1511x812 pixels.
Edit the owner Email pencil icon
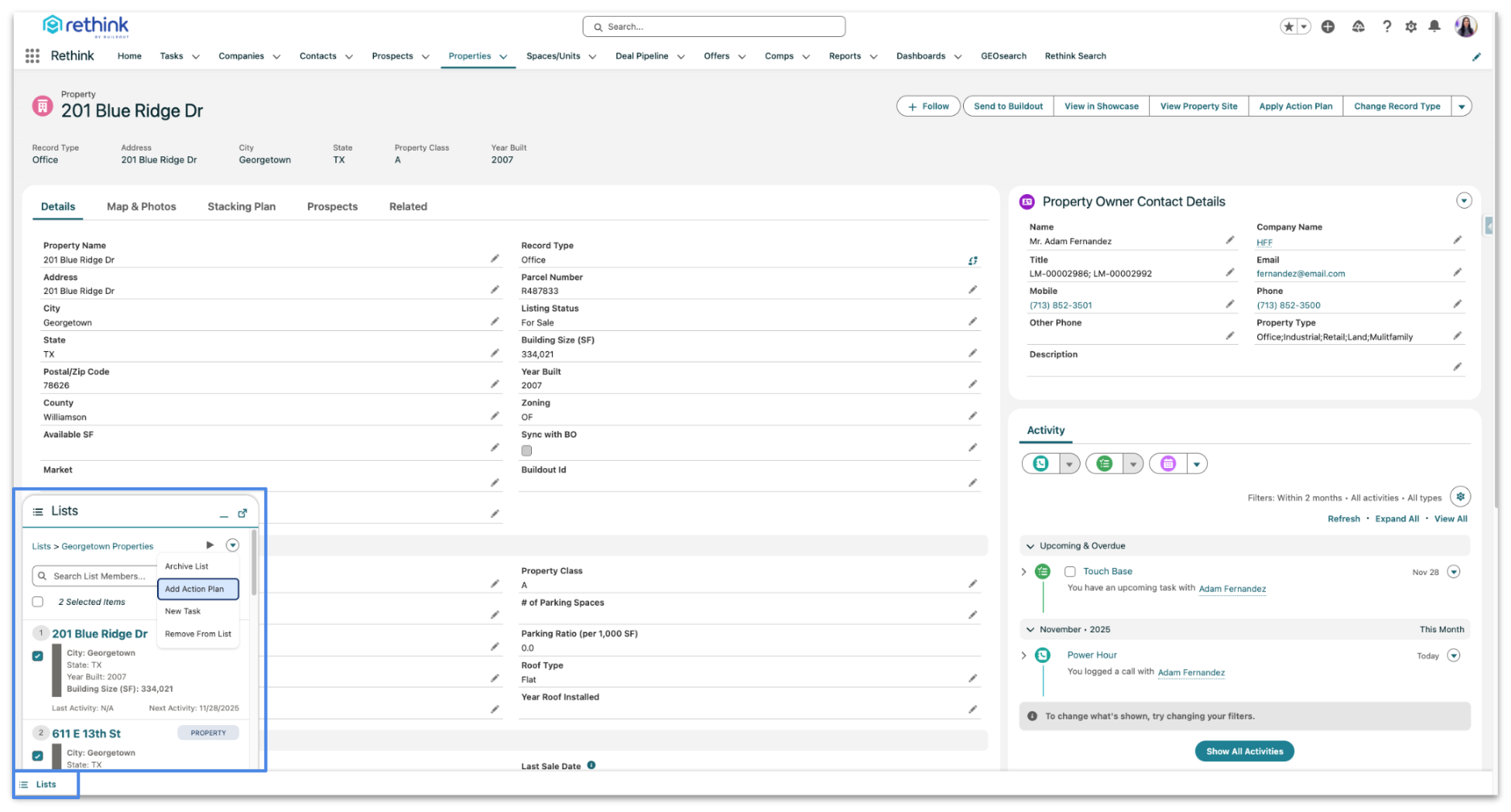click(x=1457, y=272)
